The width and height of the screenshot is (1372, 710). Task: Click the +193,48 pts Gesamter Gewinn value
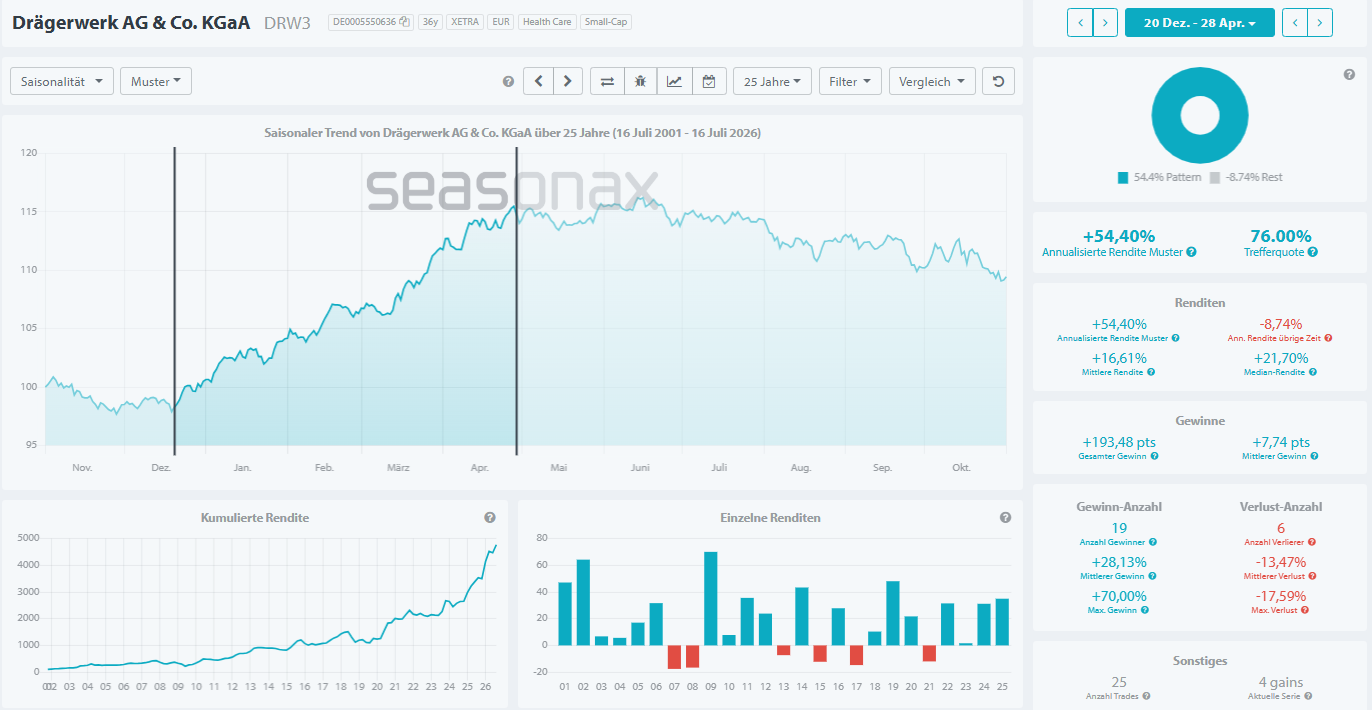pyautogui.click(x=1119, y=442)
